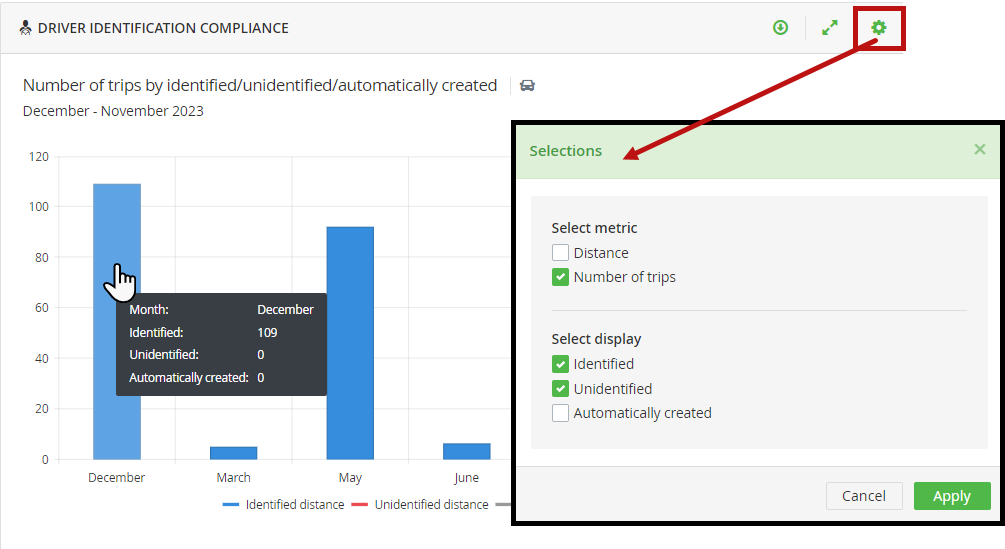Click the 'May' axis label

coord(350,477)
